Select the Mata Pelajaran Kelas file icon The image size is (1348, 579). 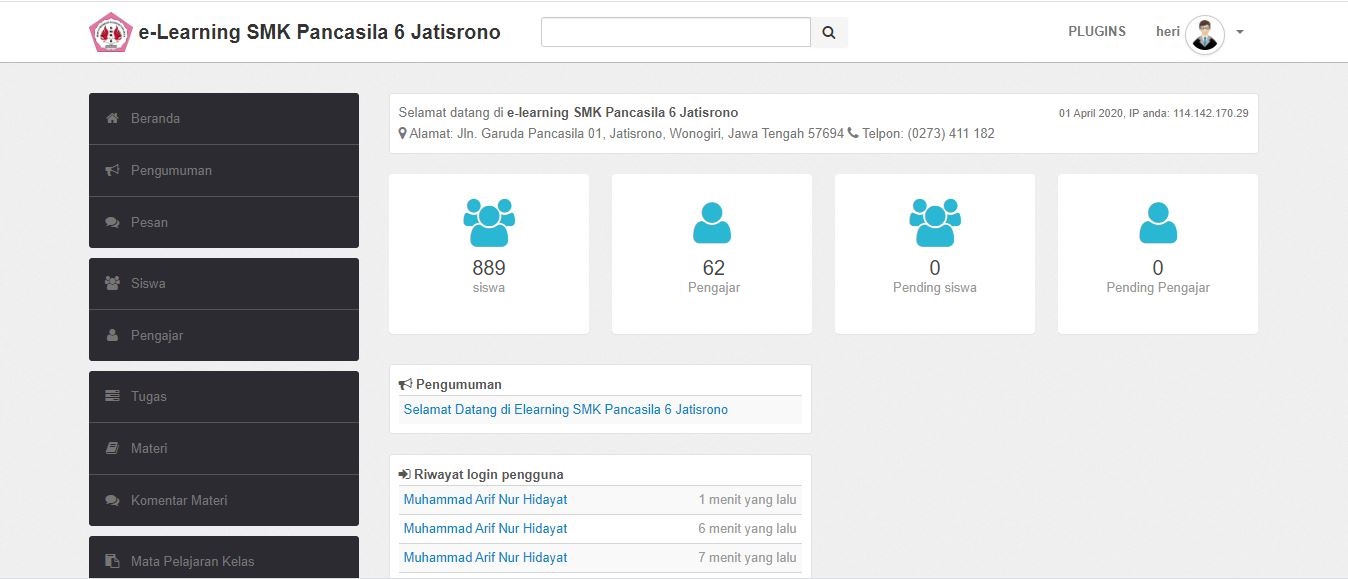pos(112,561)
